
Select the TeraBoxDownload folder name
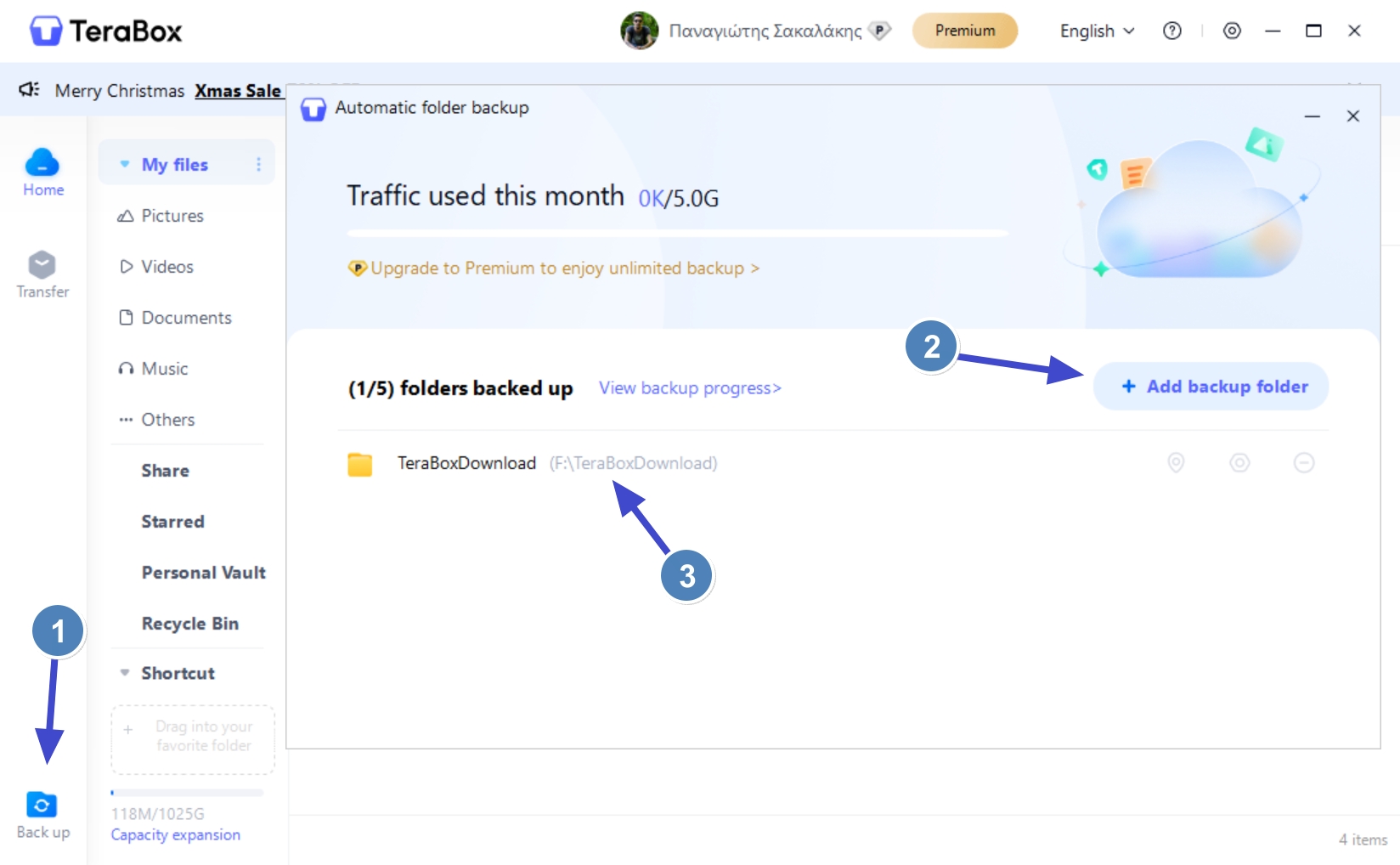coord(466,463)
